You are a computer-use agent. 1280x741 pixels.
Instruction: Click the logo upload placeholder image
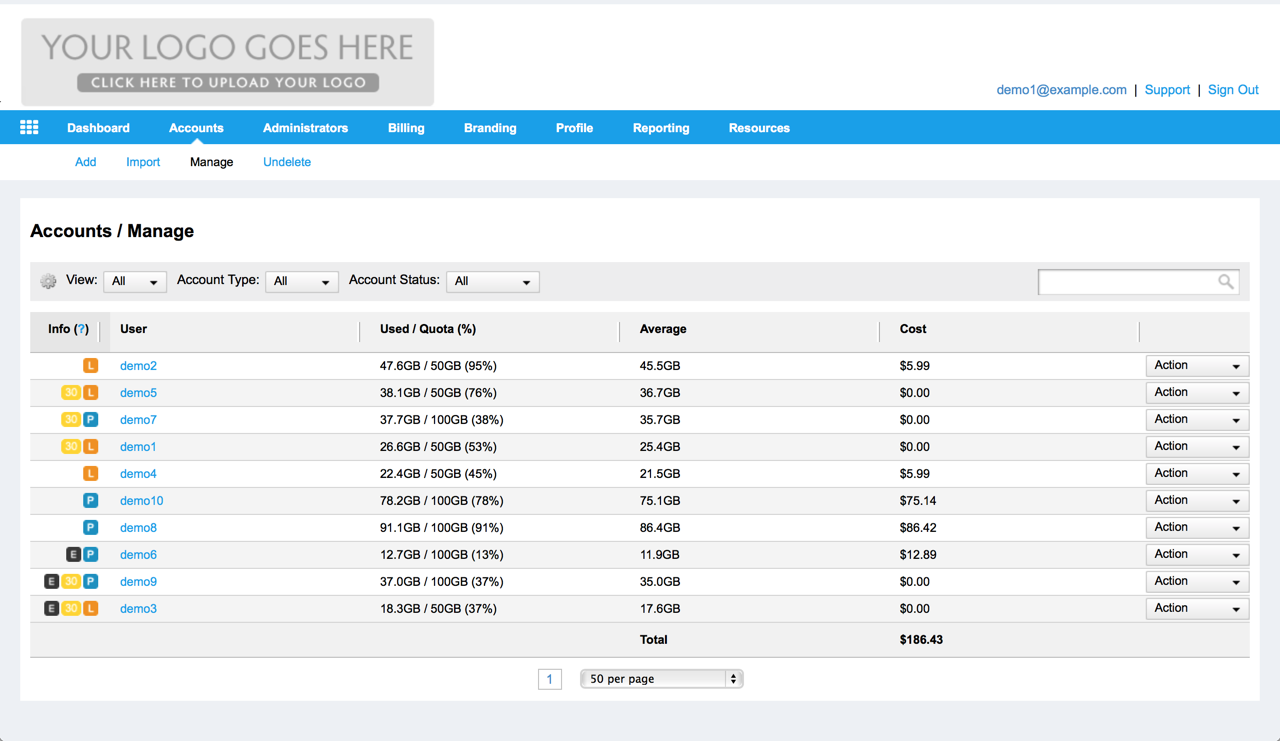pyautogui.click(x=228, y=62)
